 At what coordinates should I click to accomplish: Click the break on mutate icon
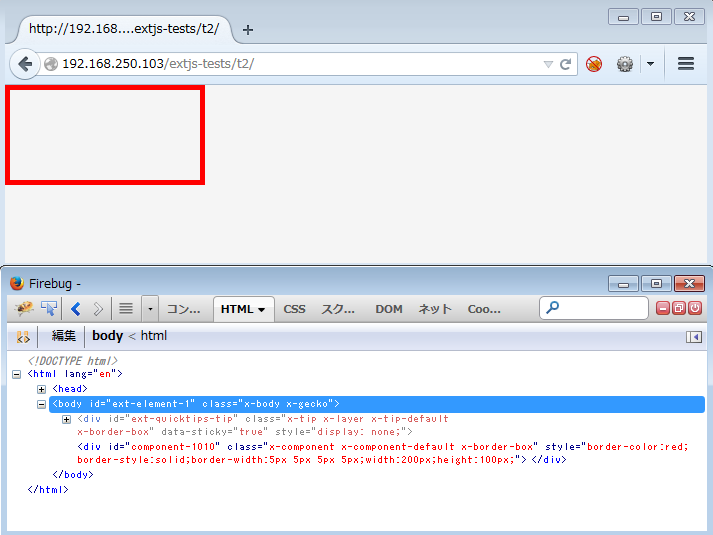pos(23,337)
